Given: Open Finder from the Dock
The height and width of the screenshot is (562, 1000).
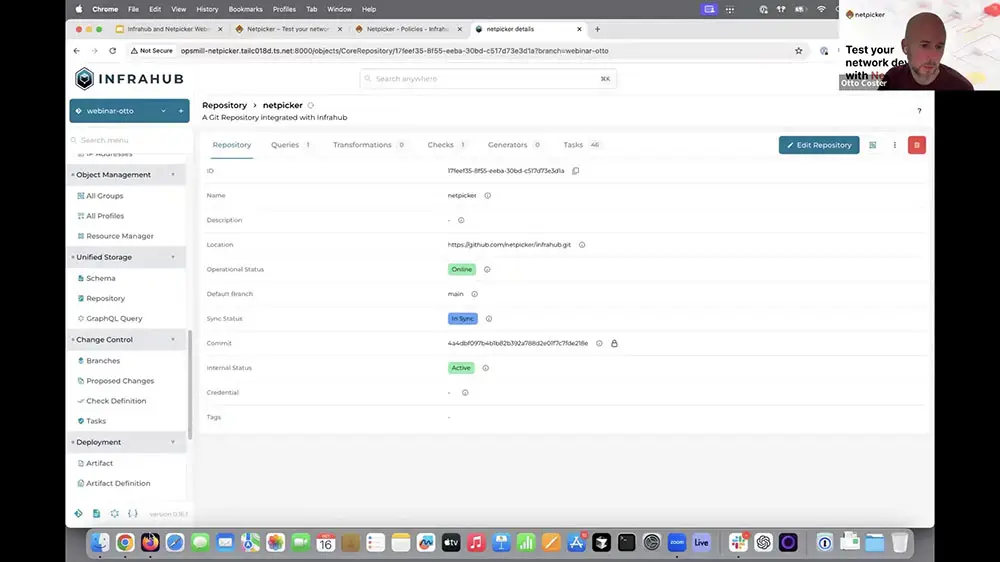Looking at the screenshot, I should (100, 543).
